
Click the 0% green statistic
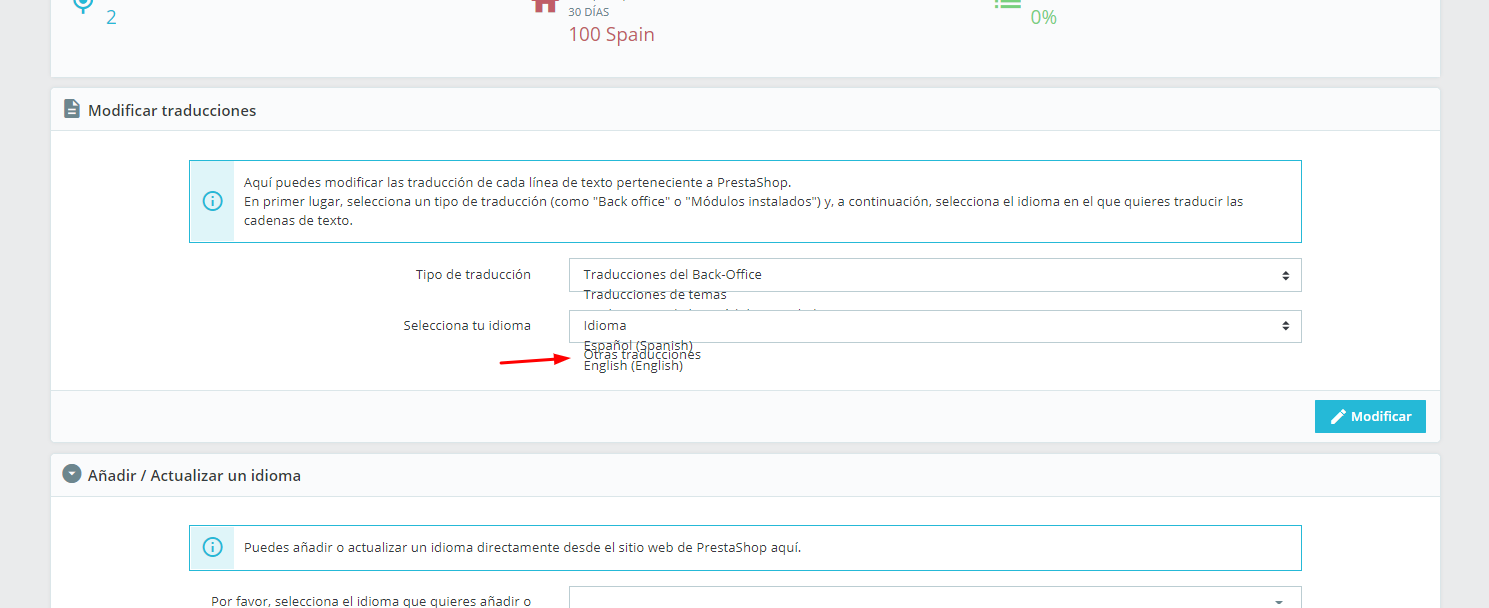click(x=1044, y=17)
